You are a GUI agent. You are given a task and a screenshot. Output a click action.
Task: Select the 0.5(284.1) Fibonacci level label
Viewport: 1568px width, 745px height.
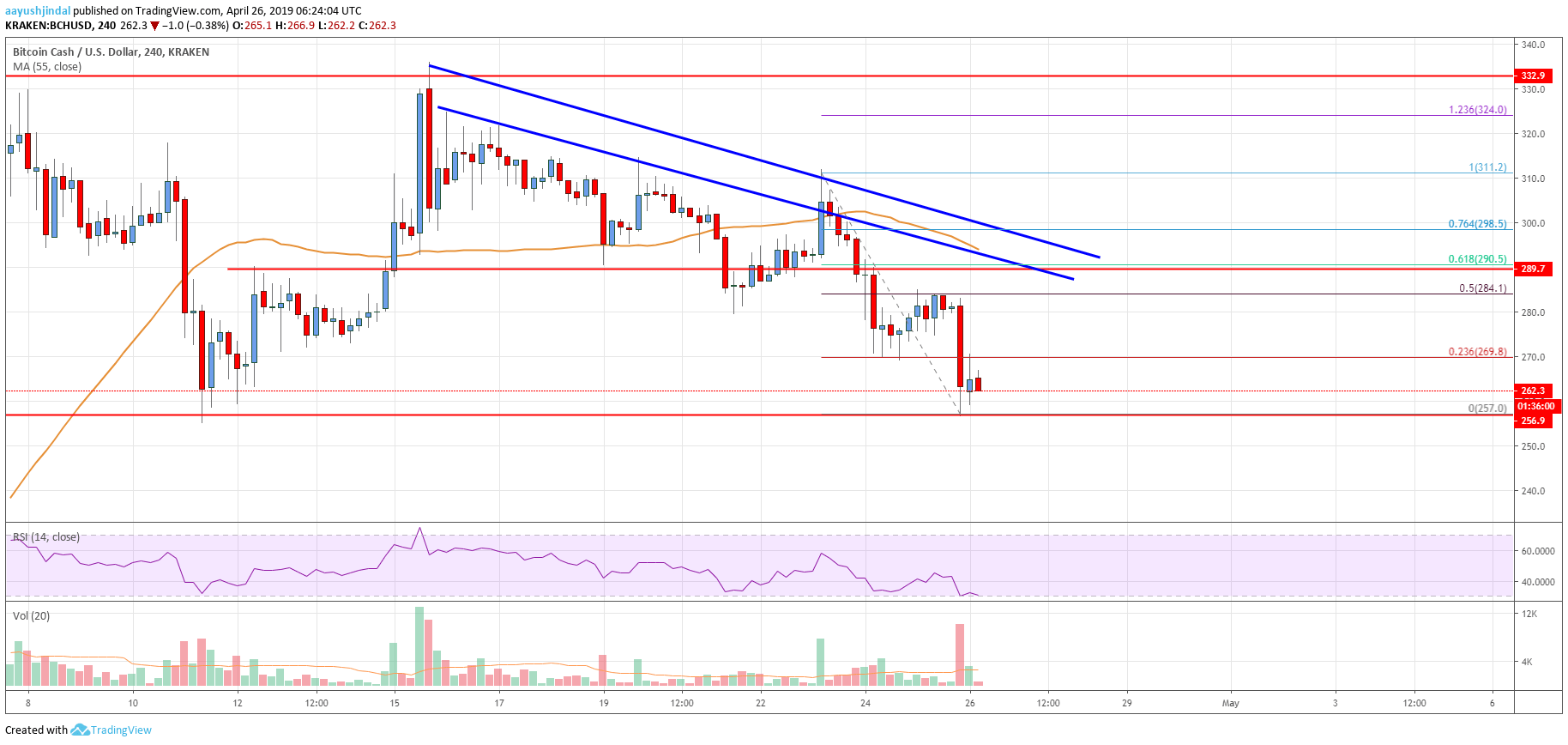click(1483, 288)
